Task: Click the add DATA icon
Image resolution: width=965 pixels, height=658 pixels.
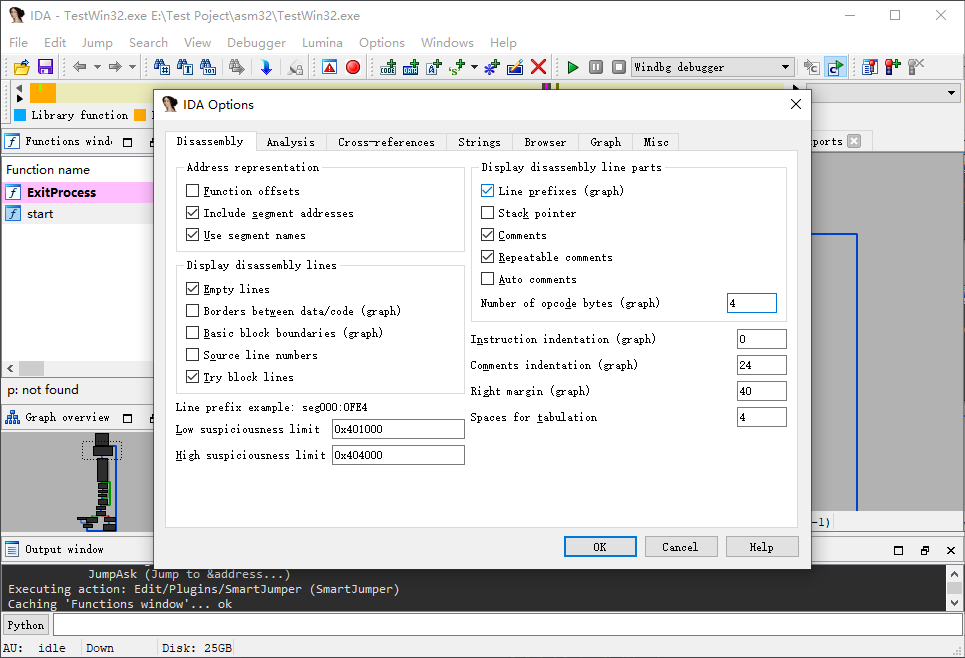Action: click(x=410, y=67)
